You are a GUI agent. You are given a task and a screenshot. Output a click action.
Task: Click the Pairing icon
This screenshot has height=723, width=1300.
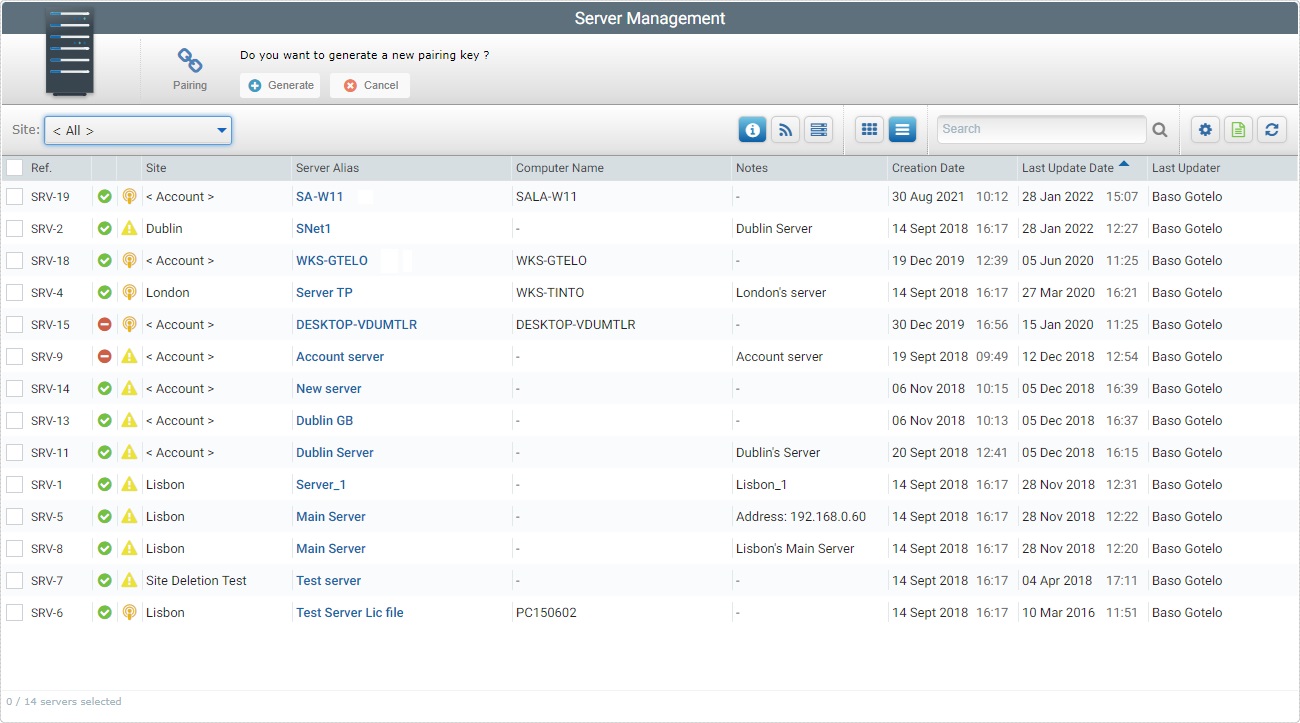click(189, 60)
